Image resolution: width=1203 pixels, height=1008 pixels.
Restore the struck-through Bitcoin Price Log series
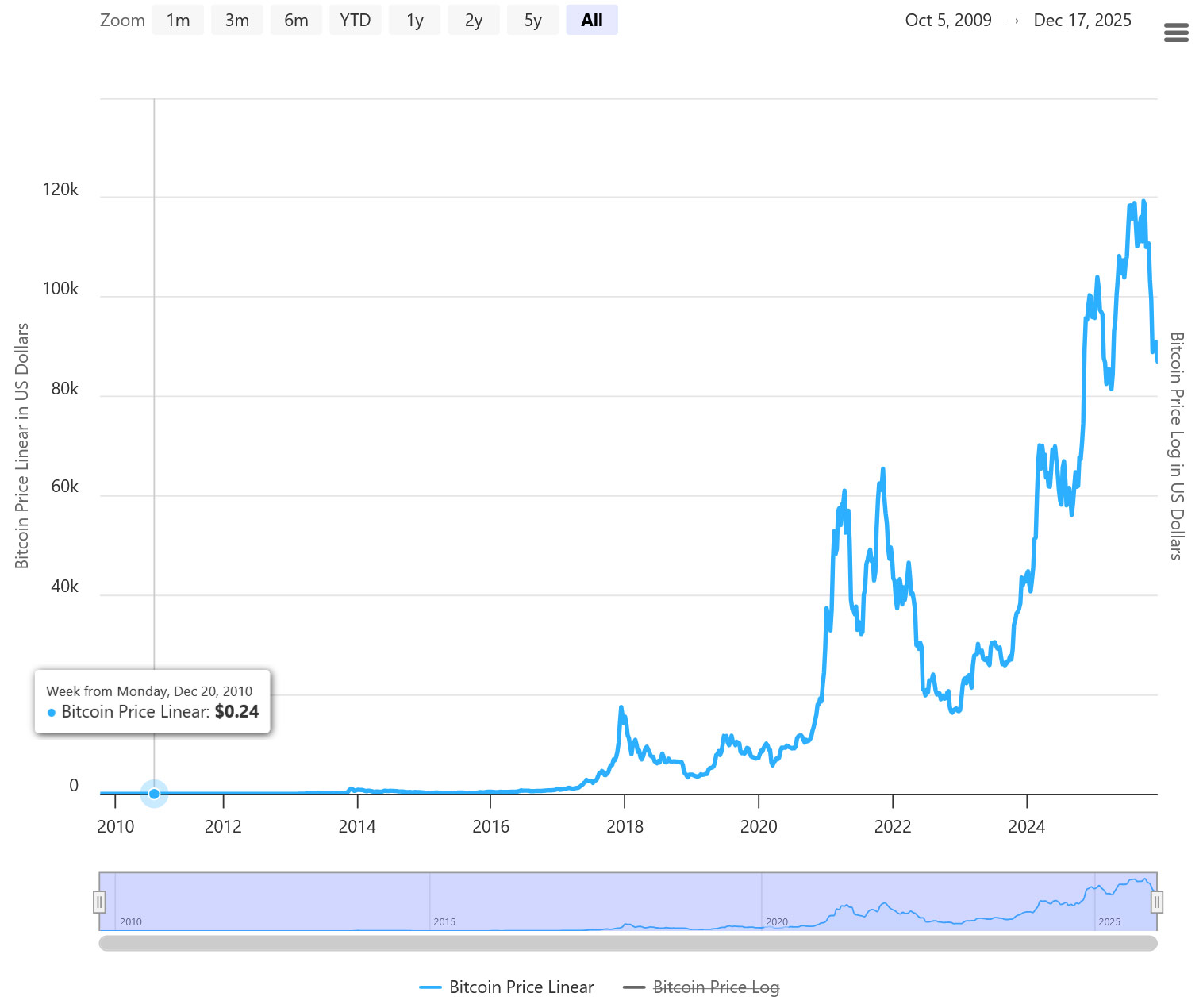click(715, 987)
